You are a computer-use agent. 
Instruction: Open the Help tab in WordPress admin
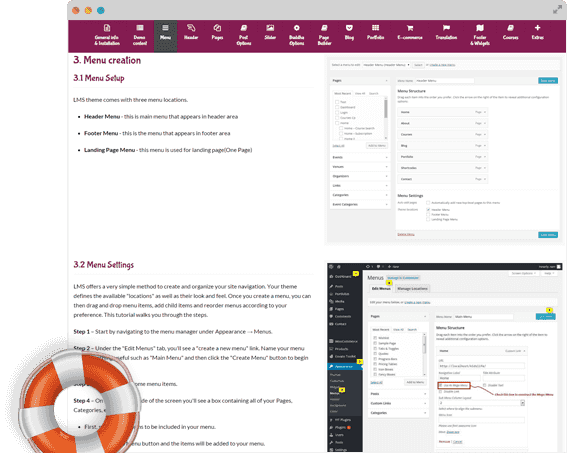click(549, 273)
